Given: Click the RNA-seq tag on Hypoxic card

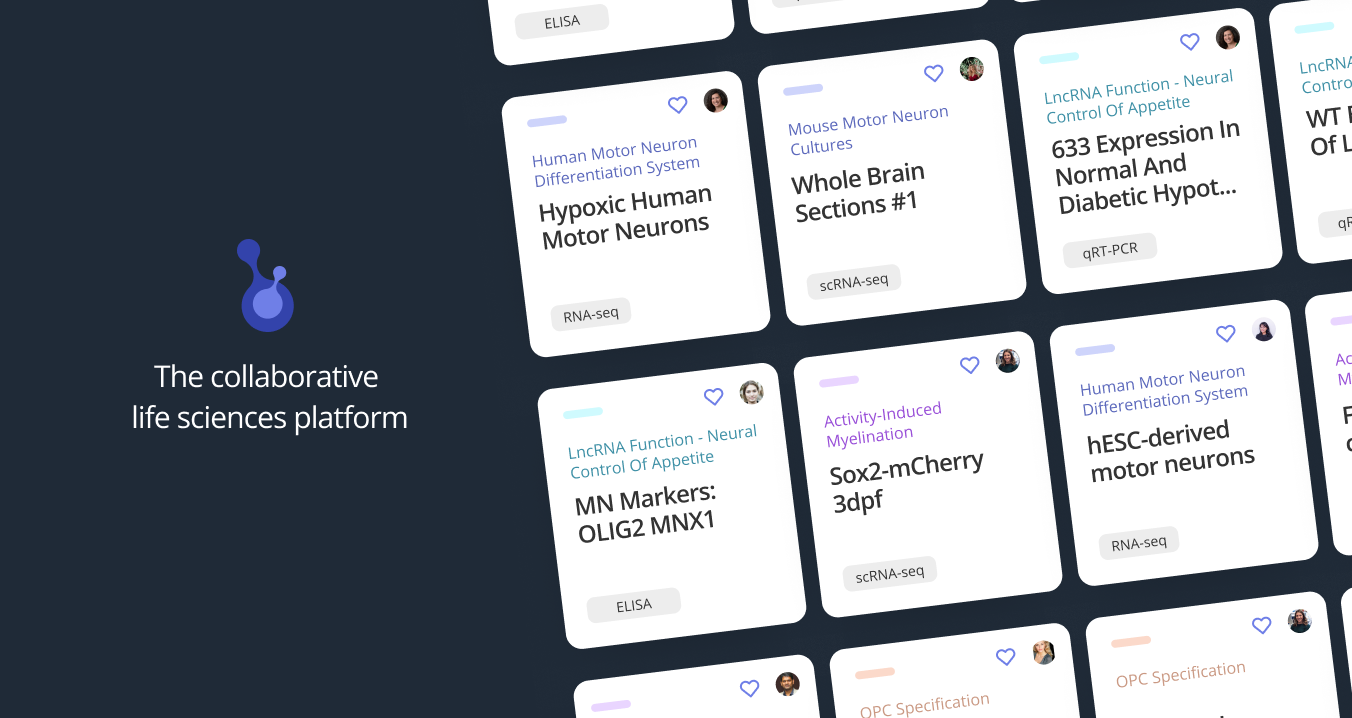Looking at the screenshot, I should (591, 314).
